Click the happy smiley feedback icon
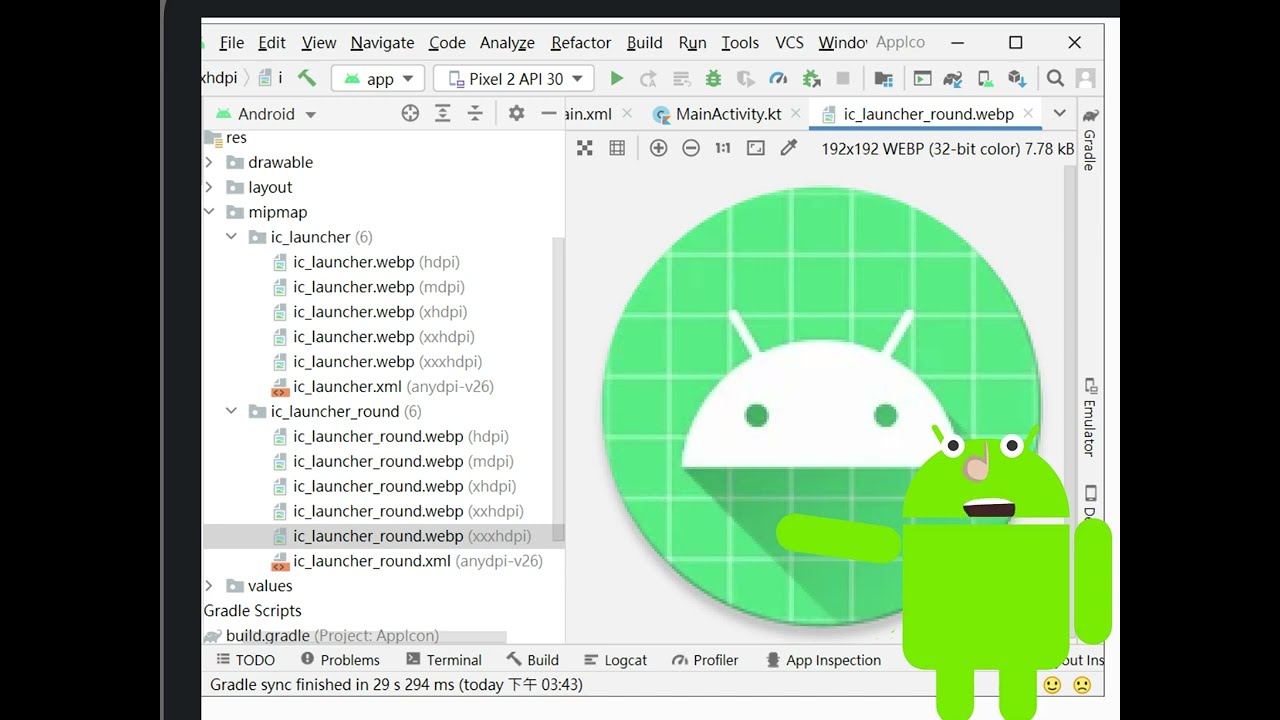 click(1052, 685)
